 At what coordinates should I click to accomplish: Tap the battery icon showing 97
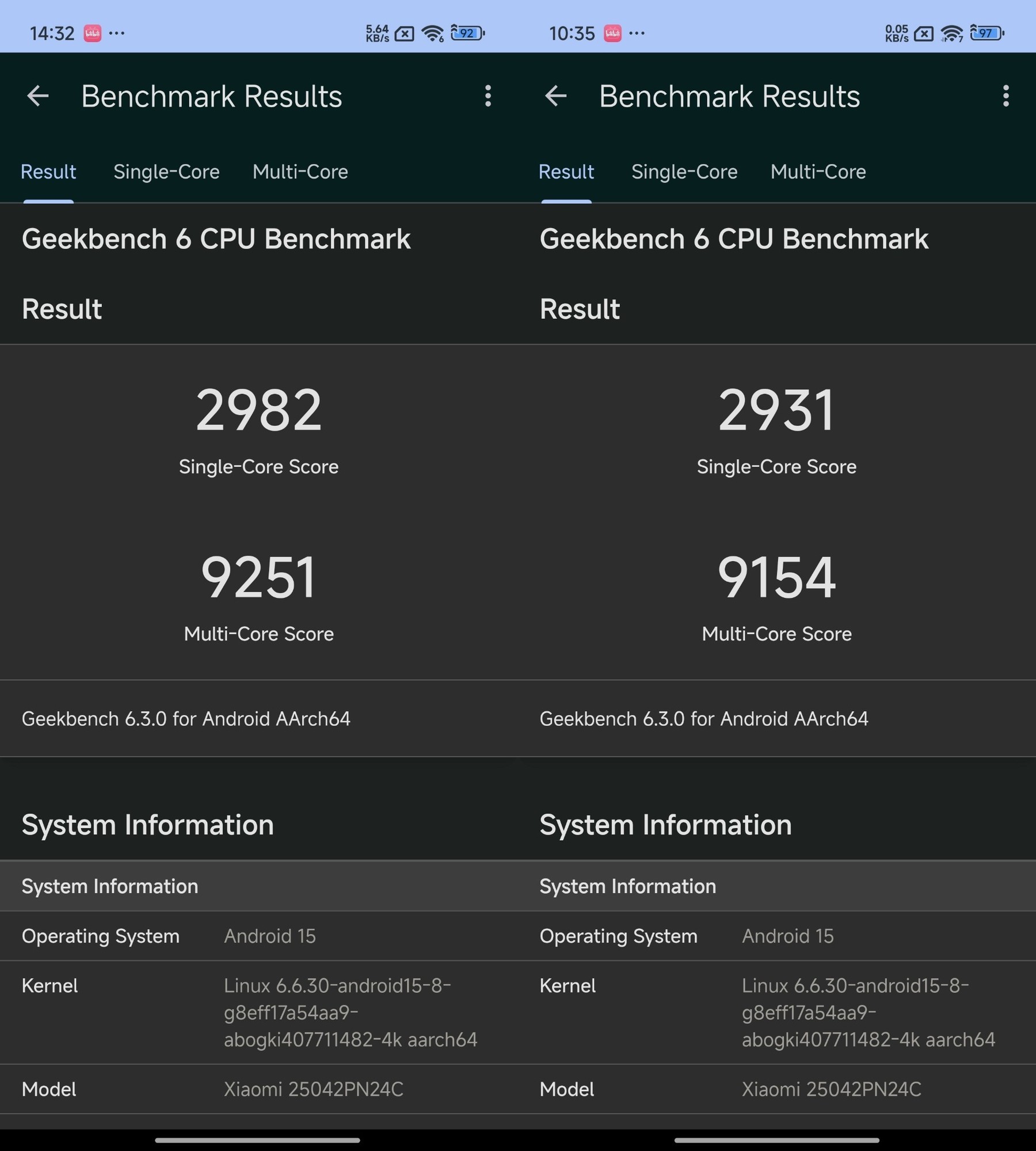(987, 33)
